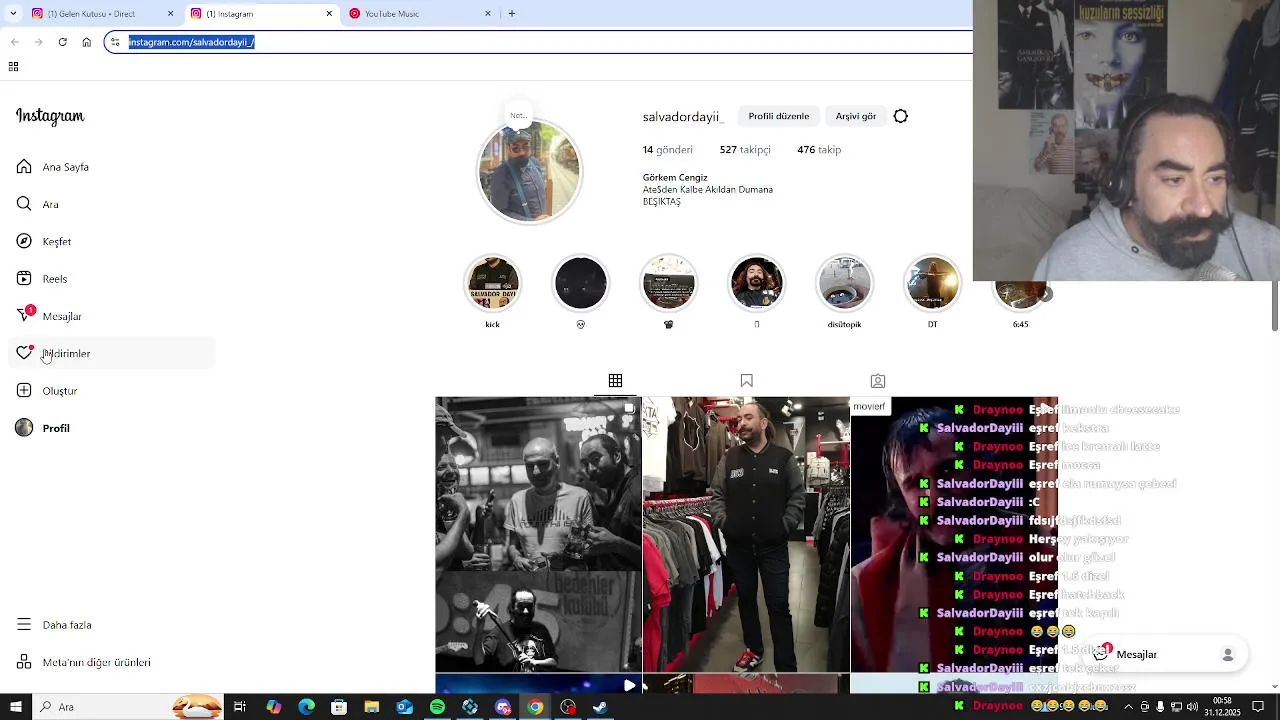The height and width of the screenshot is (720, 1280).
Task: Open volume control in tray
Action: [1192, 707]
